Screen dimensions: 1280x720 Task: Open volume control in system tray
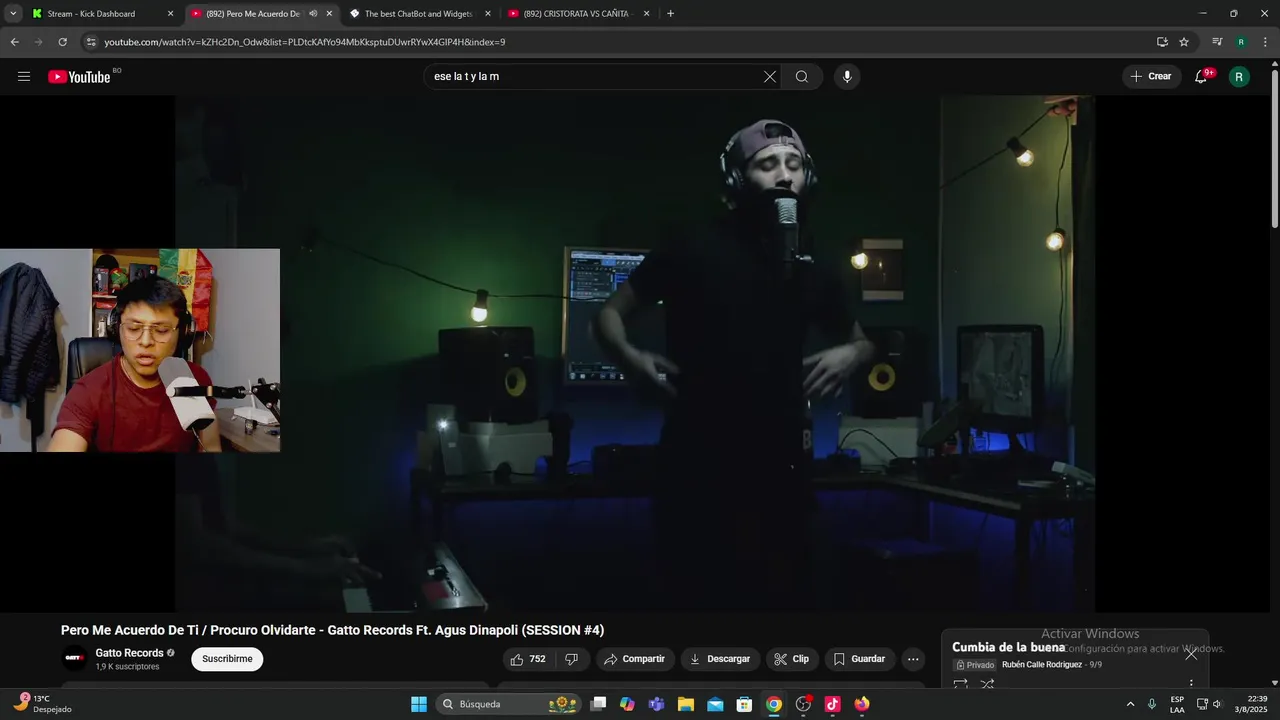(1217, 704)
